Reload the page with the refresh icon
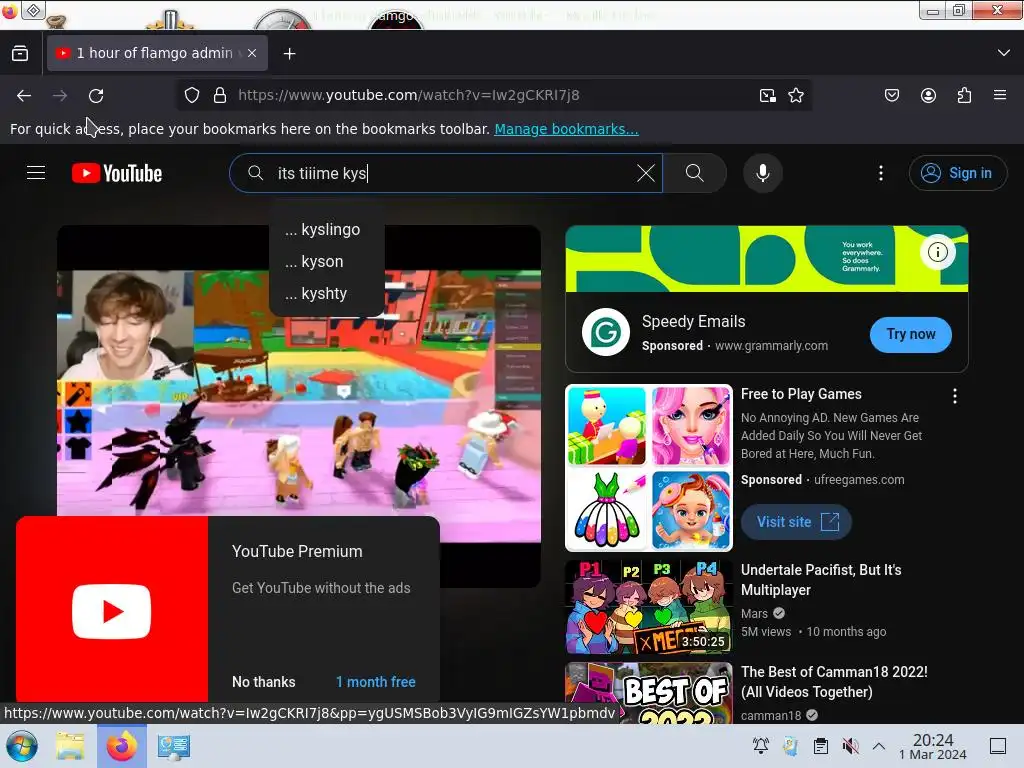The image size is (1024, 768). (x=96, y=95)
